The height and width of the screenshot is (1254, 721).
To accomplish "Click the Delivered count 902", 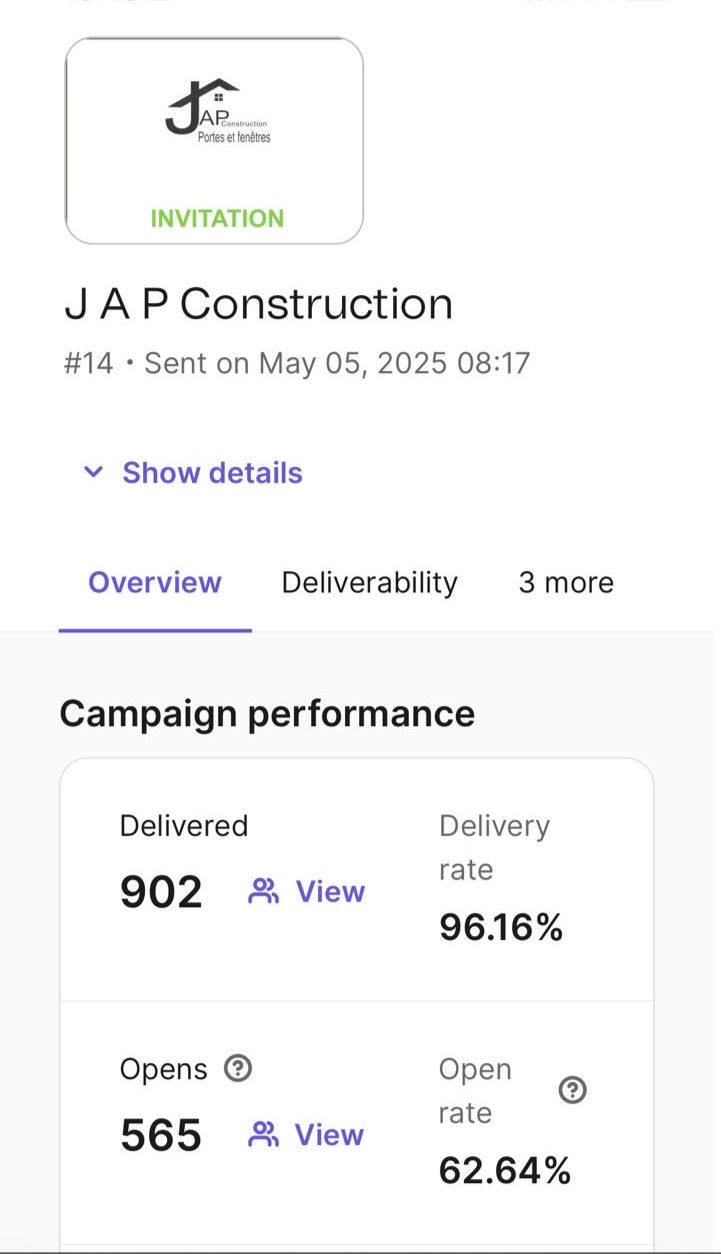I will pos(161,892).
